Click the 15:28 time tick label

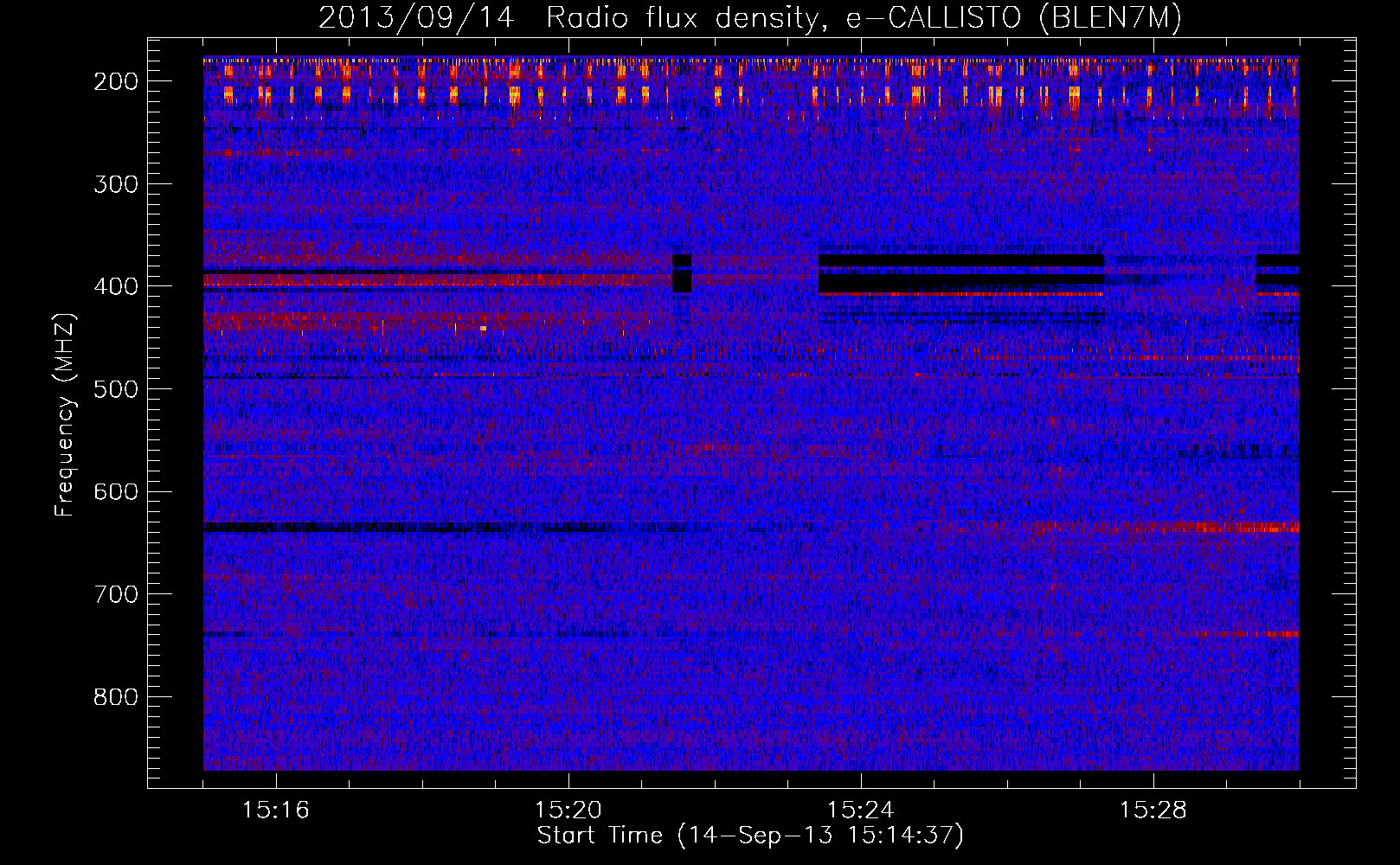1153,811
